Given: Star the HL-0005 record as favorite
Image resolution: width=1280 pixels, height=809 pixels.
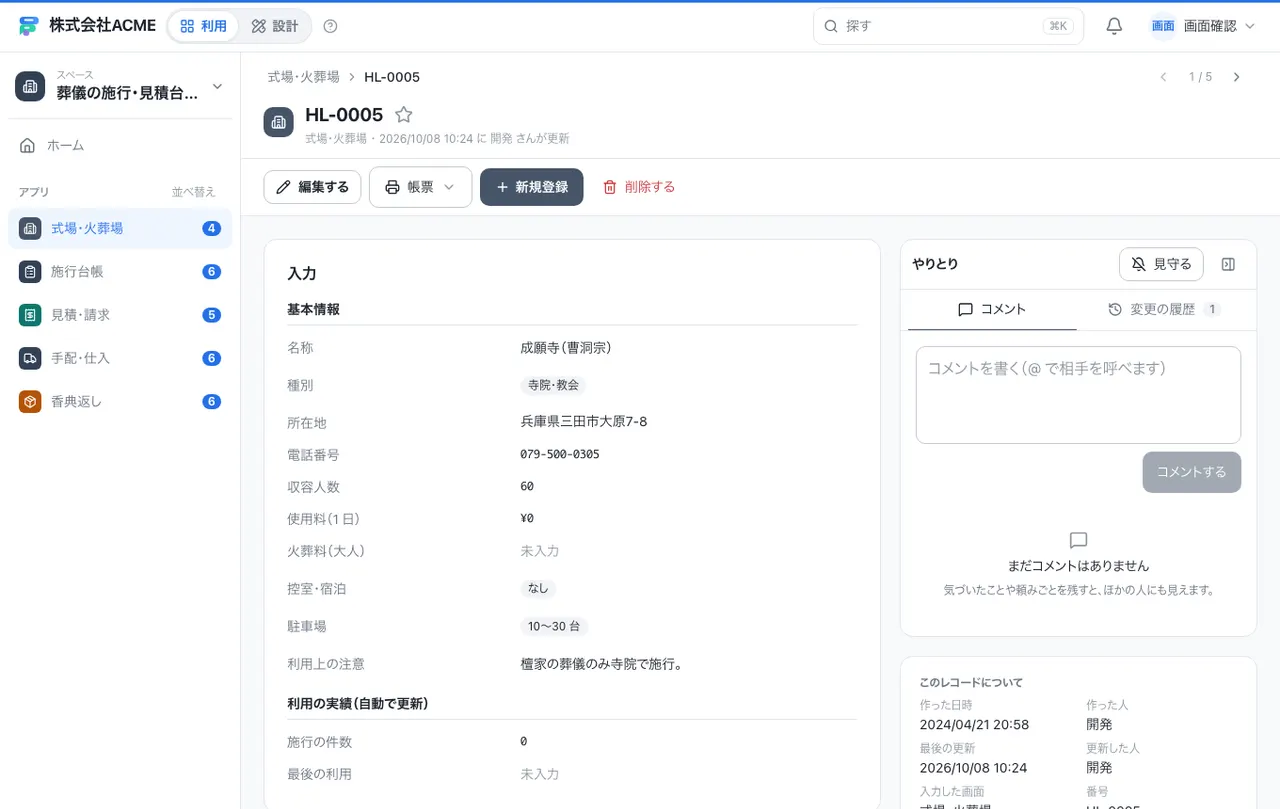Looking at the screenshot, I should [404, 115].
